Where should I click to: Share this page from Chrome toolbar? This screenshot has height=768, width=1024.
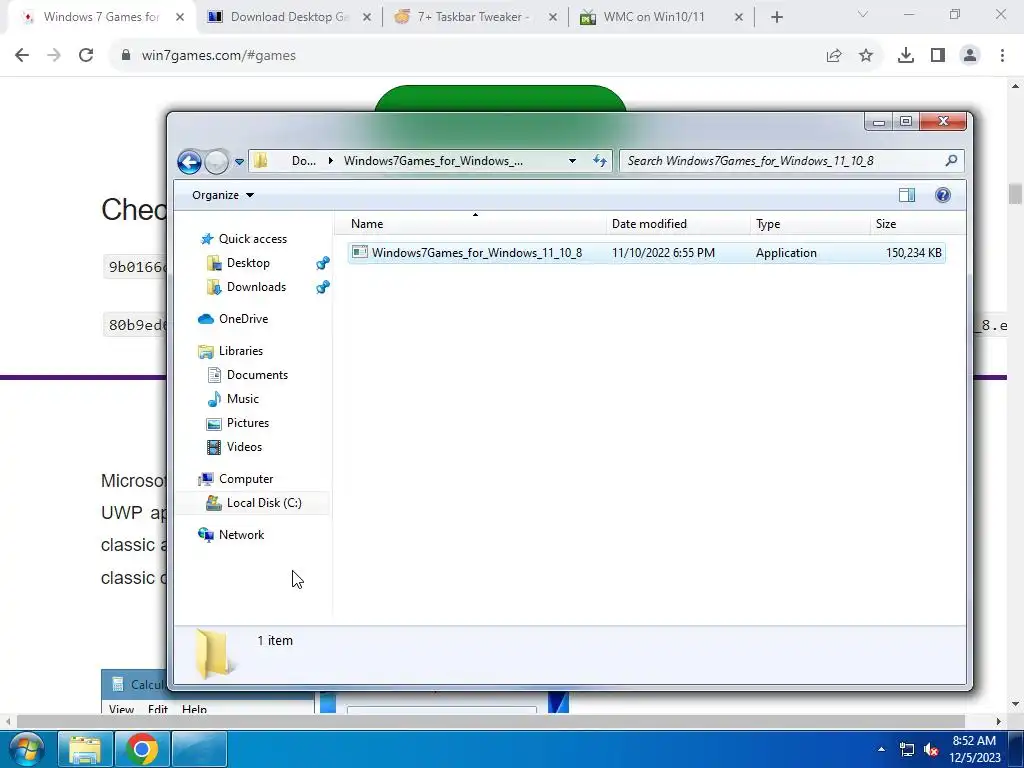tap(834, 56)
